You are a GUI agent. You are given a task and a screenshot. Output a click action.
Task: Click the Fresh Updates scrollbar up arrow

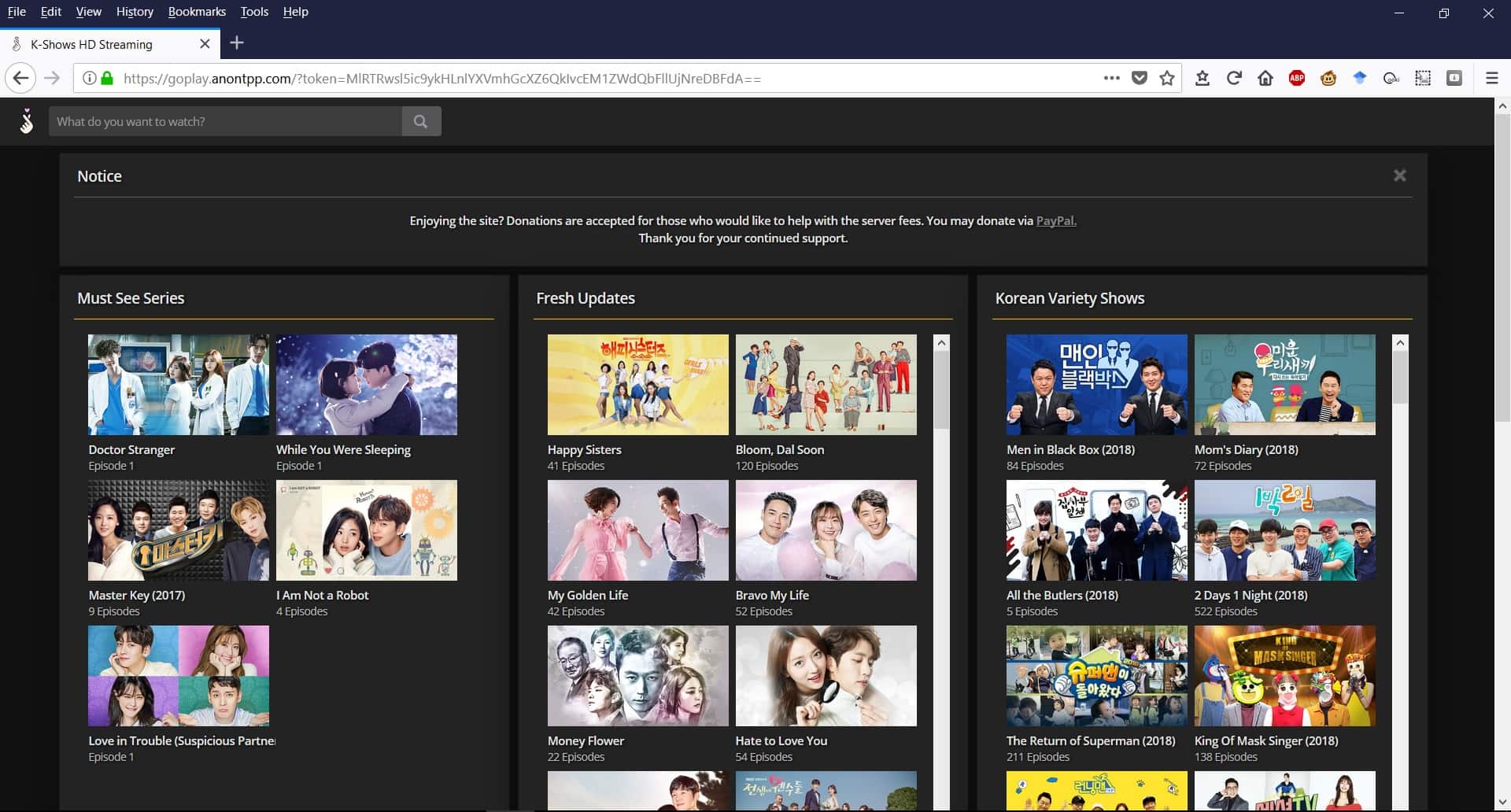click(941, 342)
